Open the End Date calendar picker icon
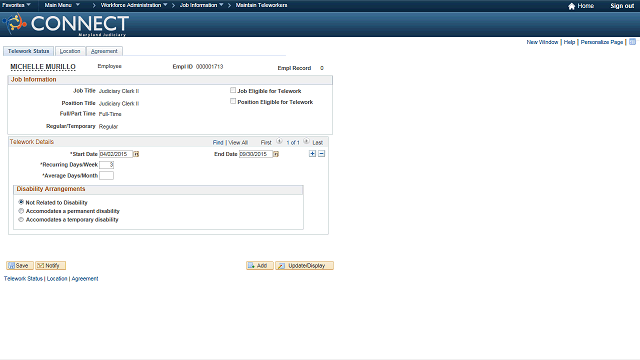 click(x=276, y=154)
